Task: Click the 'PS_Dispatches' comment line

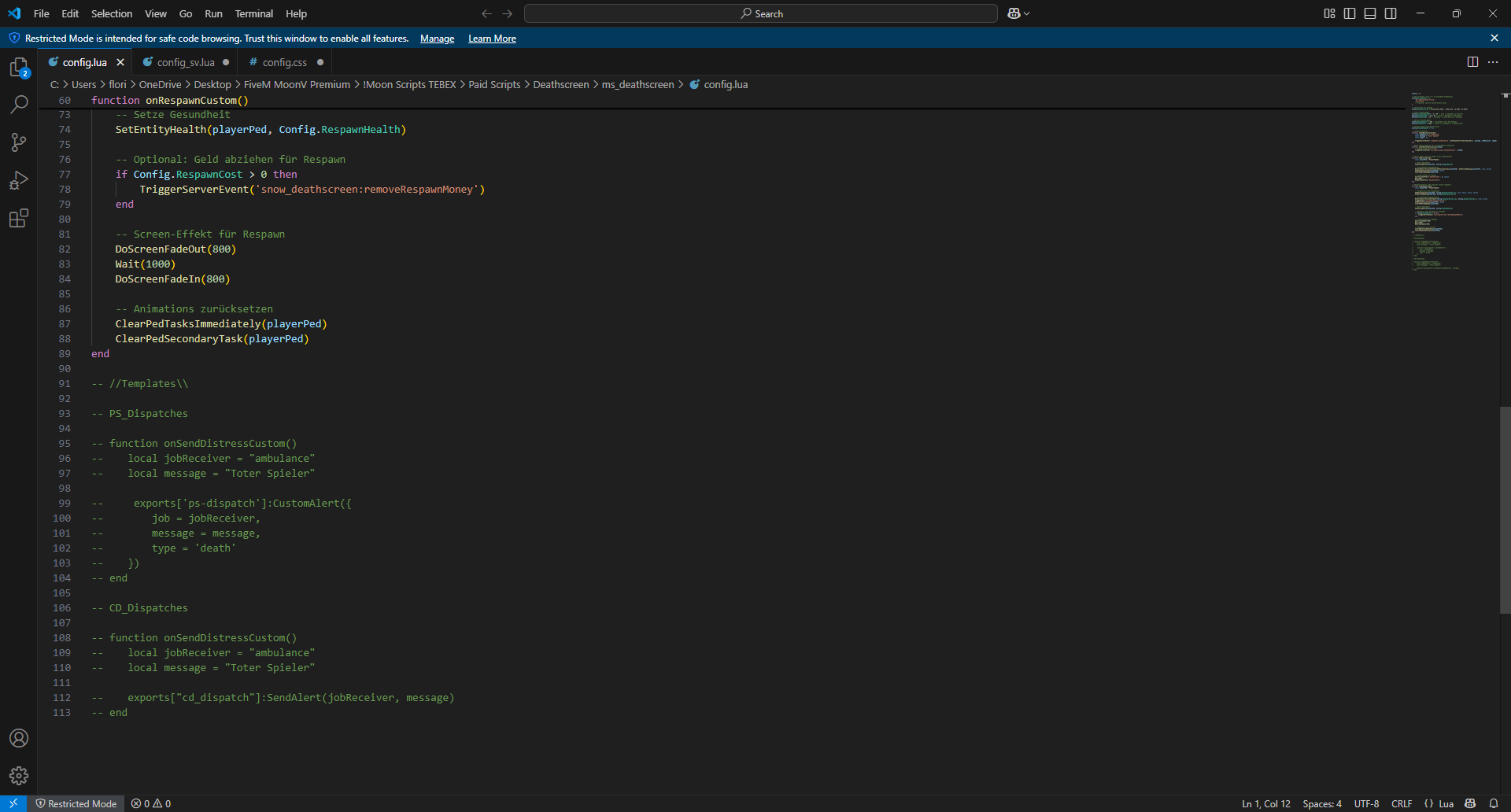Action: [x=139, y=413]
